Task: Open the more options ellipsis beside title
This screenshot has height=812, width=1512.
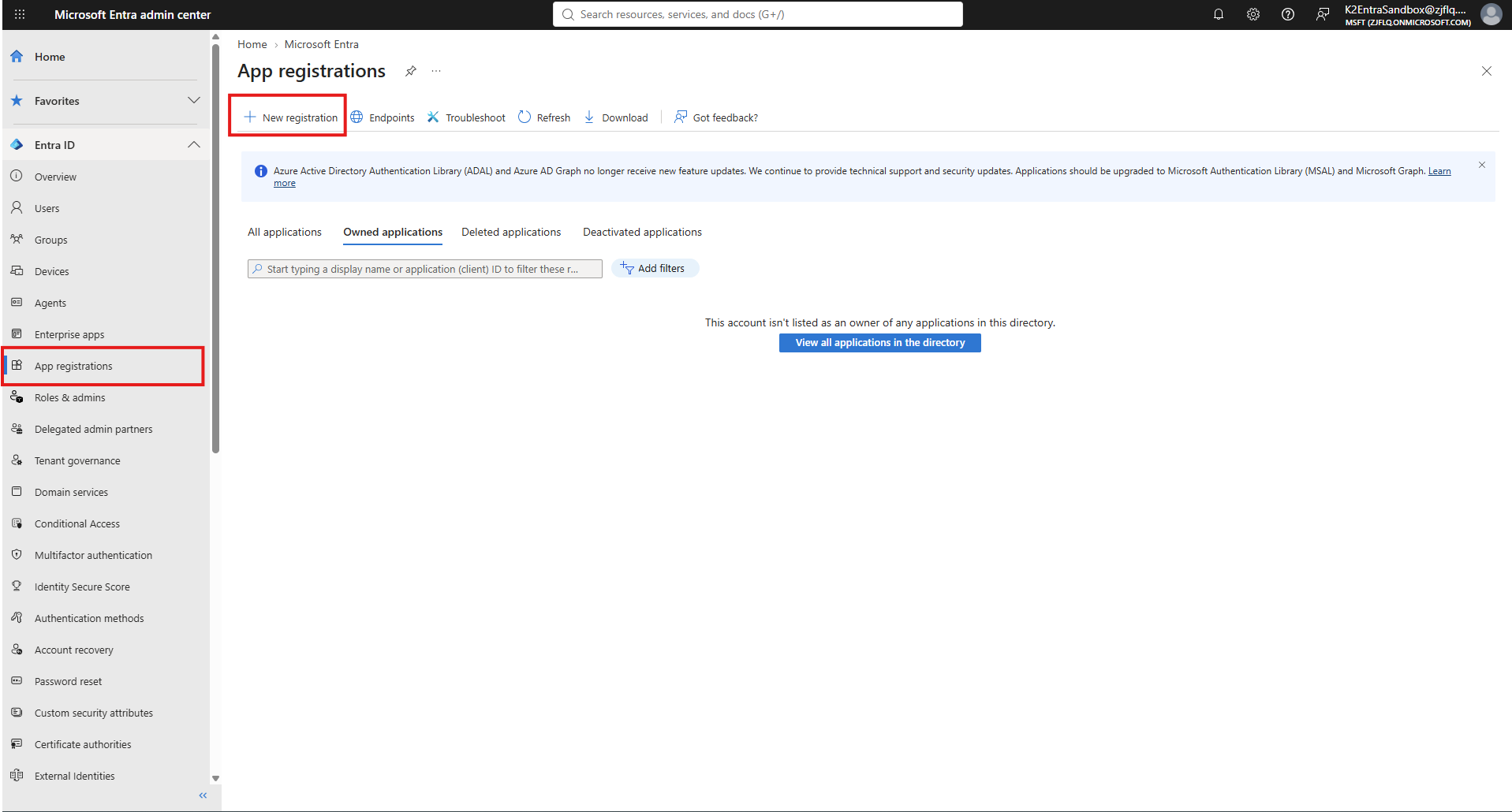Action: click(436, 71)
